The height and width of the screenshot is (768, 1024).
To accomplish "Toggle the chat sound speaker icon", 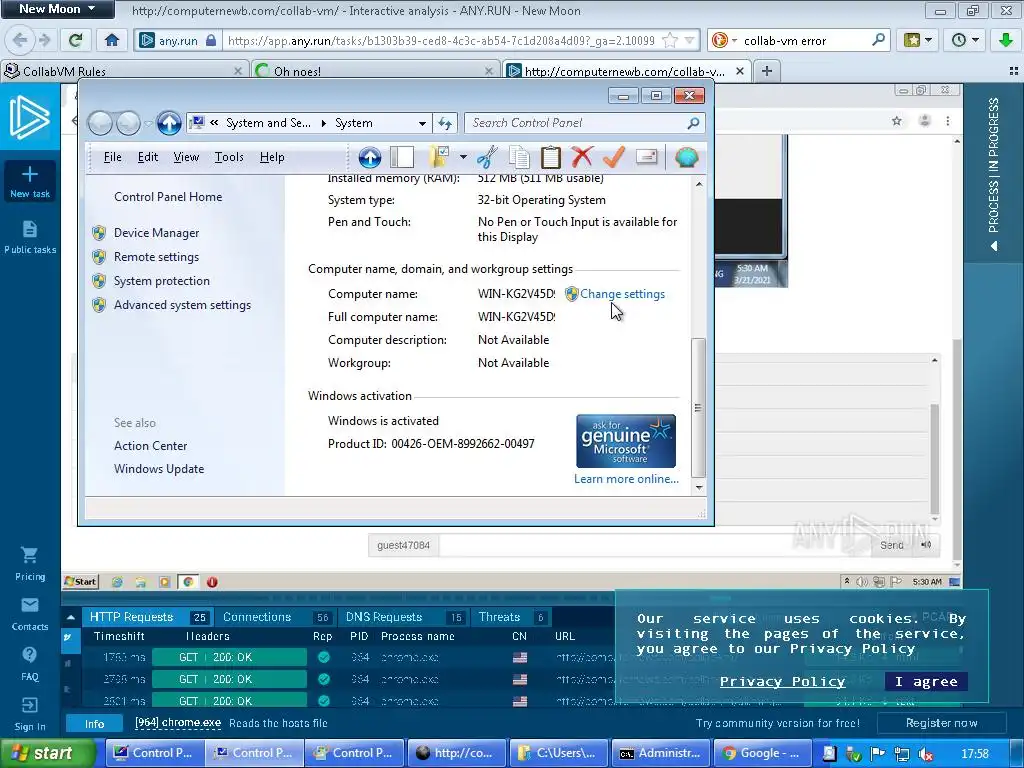I will pos(926,545).
